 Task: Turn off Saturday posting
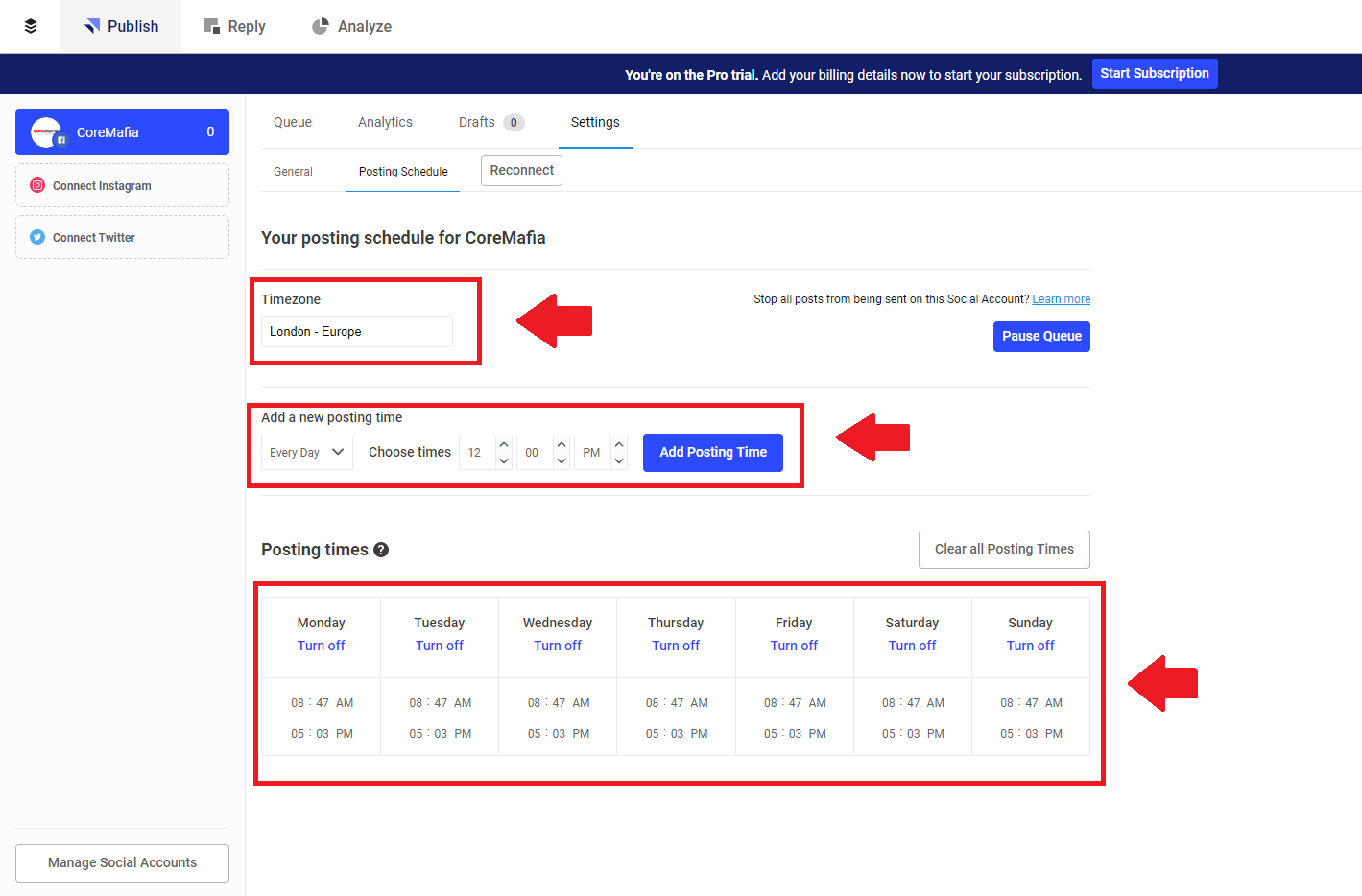pos(912,646)
